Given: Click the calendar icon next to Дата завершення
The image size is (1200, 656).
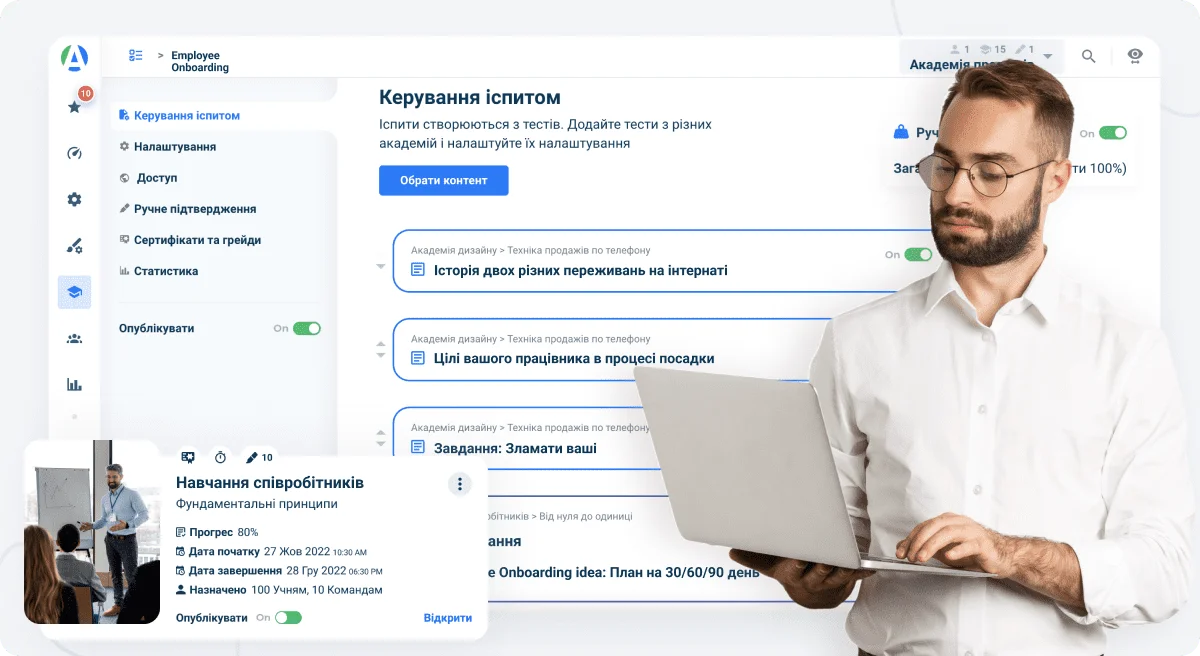Looking at the screenshot, I should click(181, 571).
